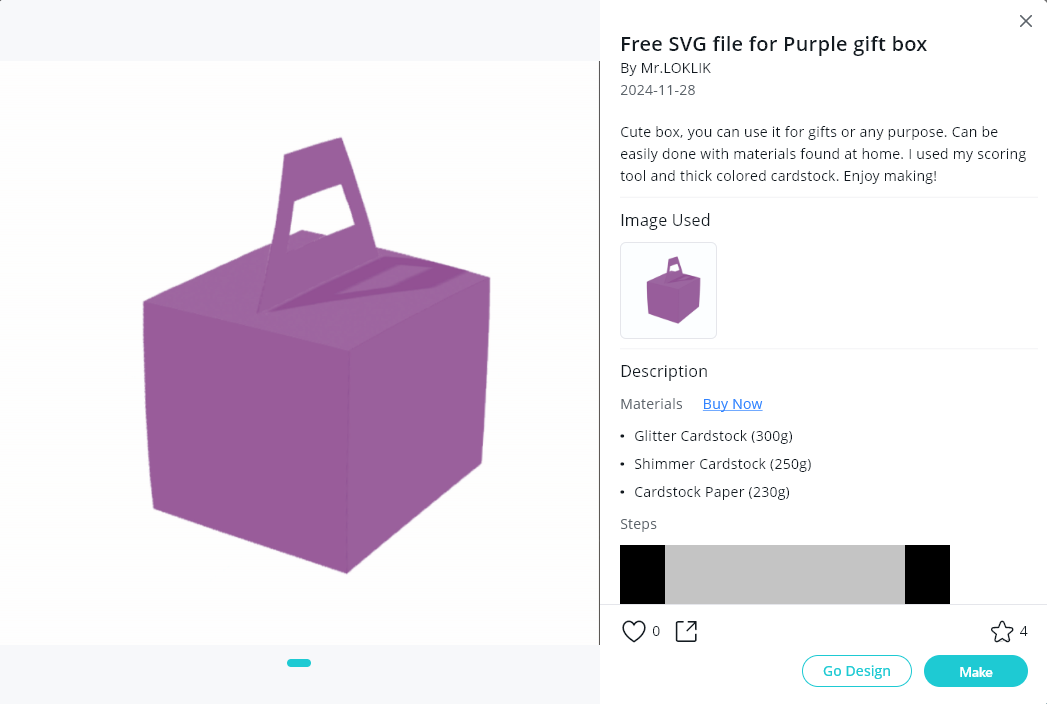Click the share icon beside the heart

pyautogui.click(x=686, y=631)
